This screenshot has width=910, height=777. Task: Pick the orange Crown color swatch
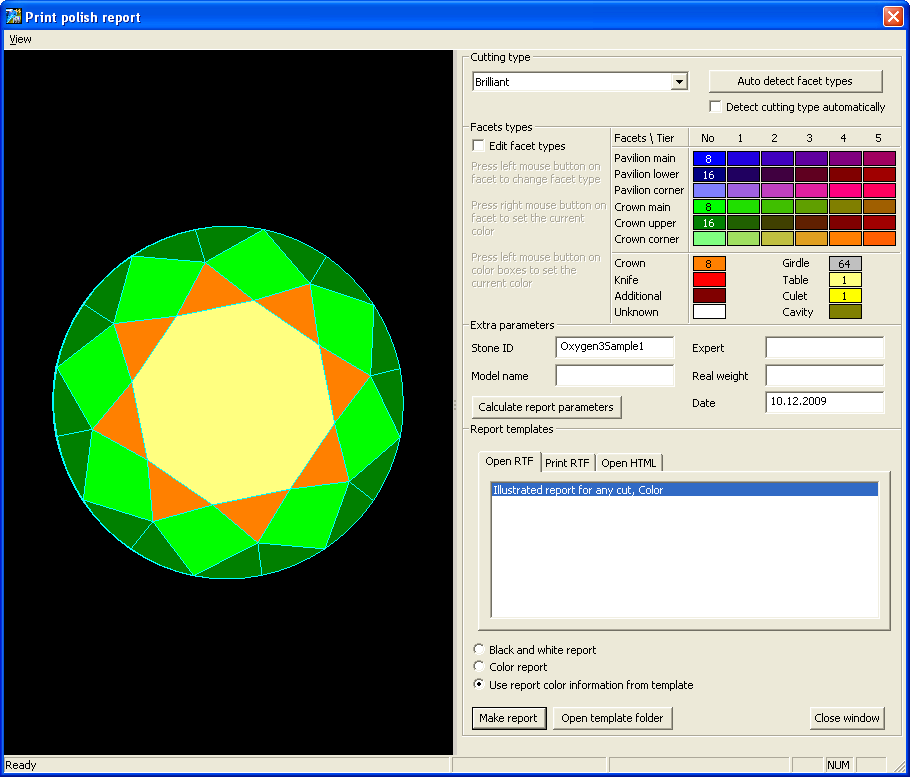[709, 264]
